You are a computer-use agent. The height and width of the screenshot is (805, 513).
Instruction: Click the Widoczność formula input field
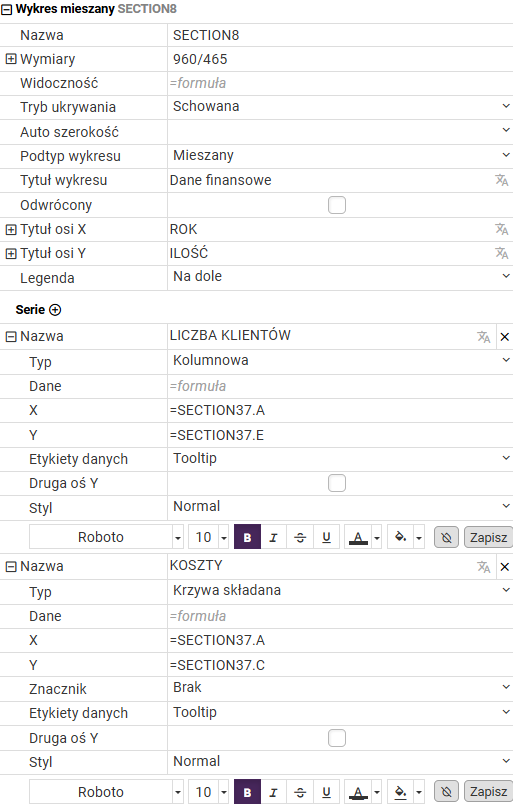[x=340, y=83]
